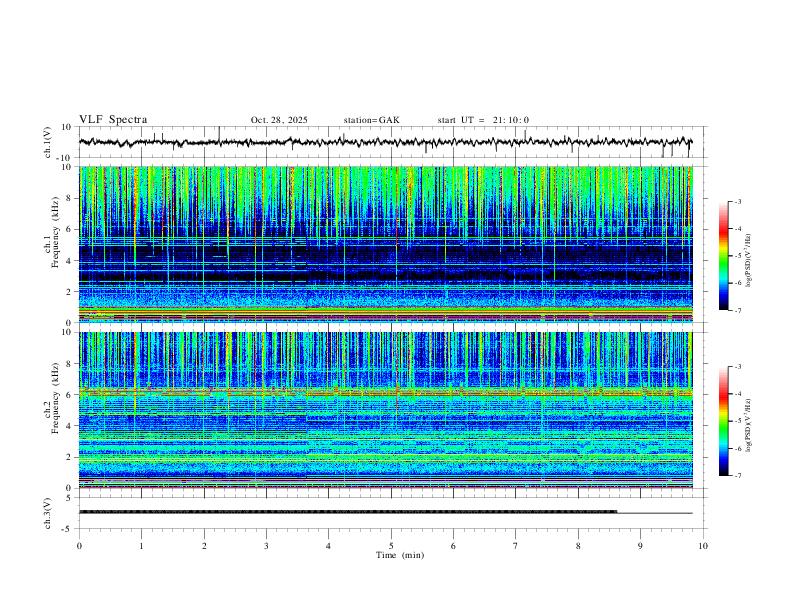Viewport: 792px width, 612px height.
Task: Click the ch.1 voltage waveform trace panel
Action: [391, 142]
